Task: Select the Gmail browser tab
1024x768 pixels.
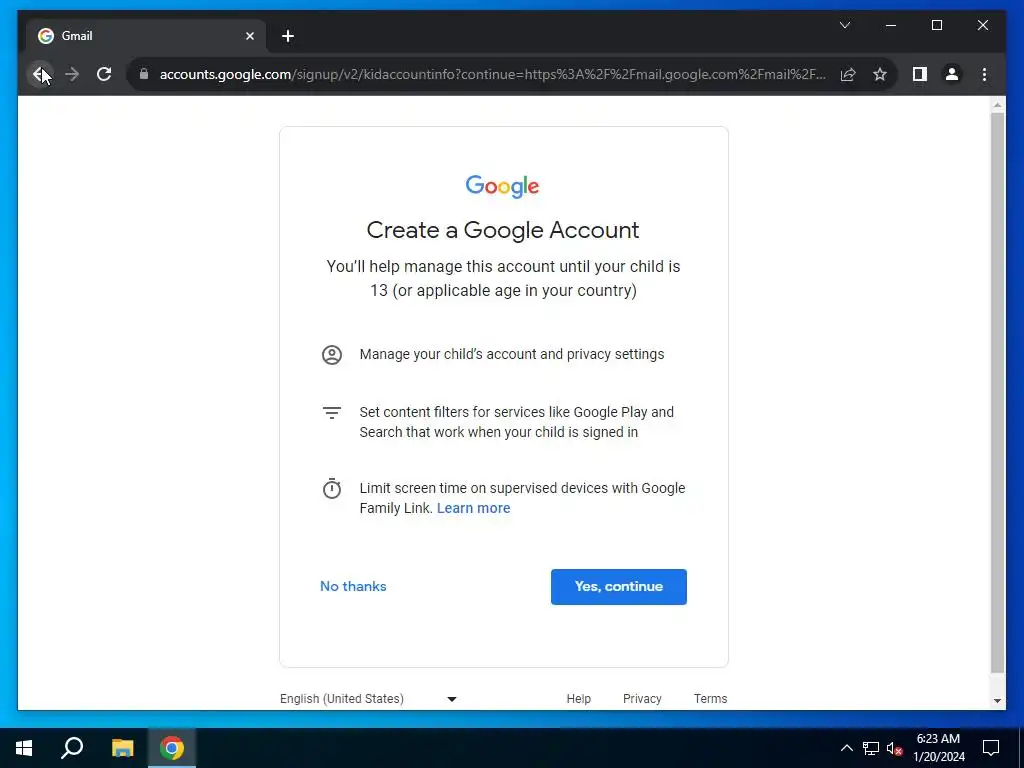Action: (146, 36)
